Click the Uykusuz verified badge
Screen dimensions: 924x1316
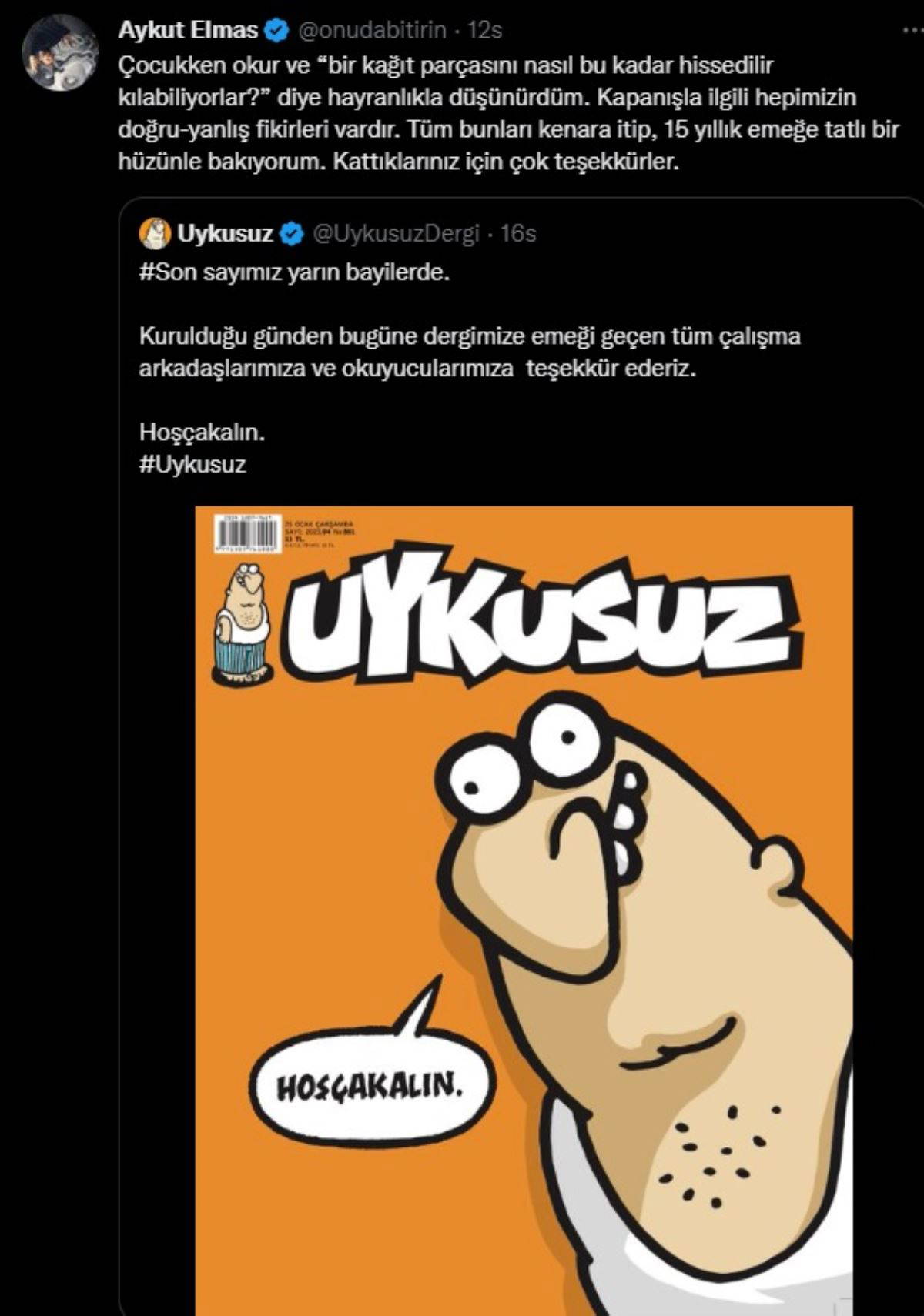coord(291,234)
